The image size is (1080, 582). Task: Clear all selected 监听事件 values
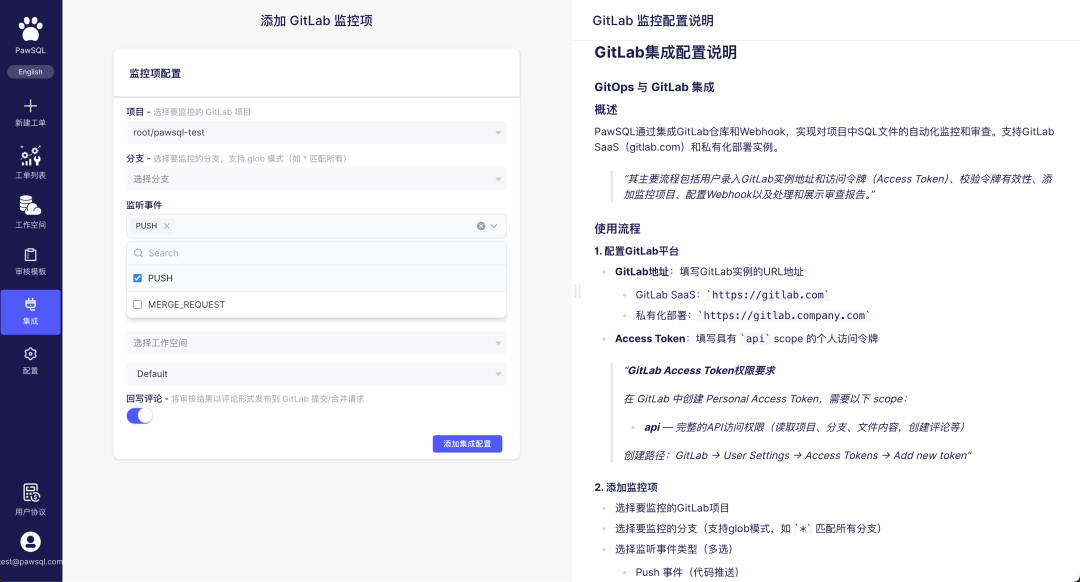(481, 226)
